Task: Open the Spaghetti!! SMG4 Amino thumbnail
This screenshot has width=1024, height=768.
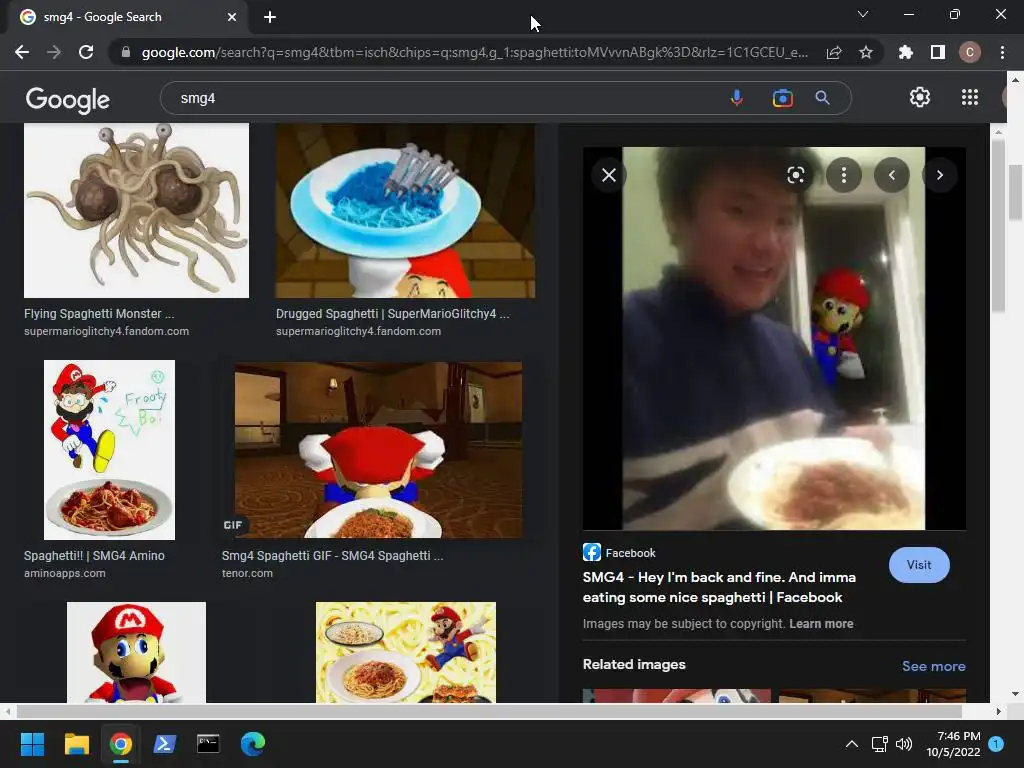Action: 109,450
